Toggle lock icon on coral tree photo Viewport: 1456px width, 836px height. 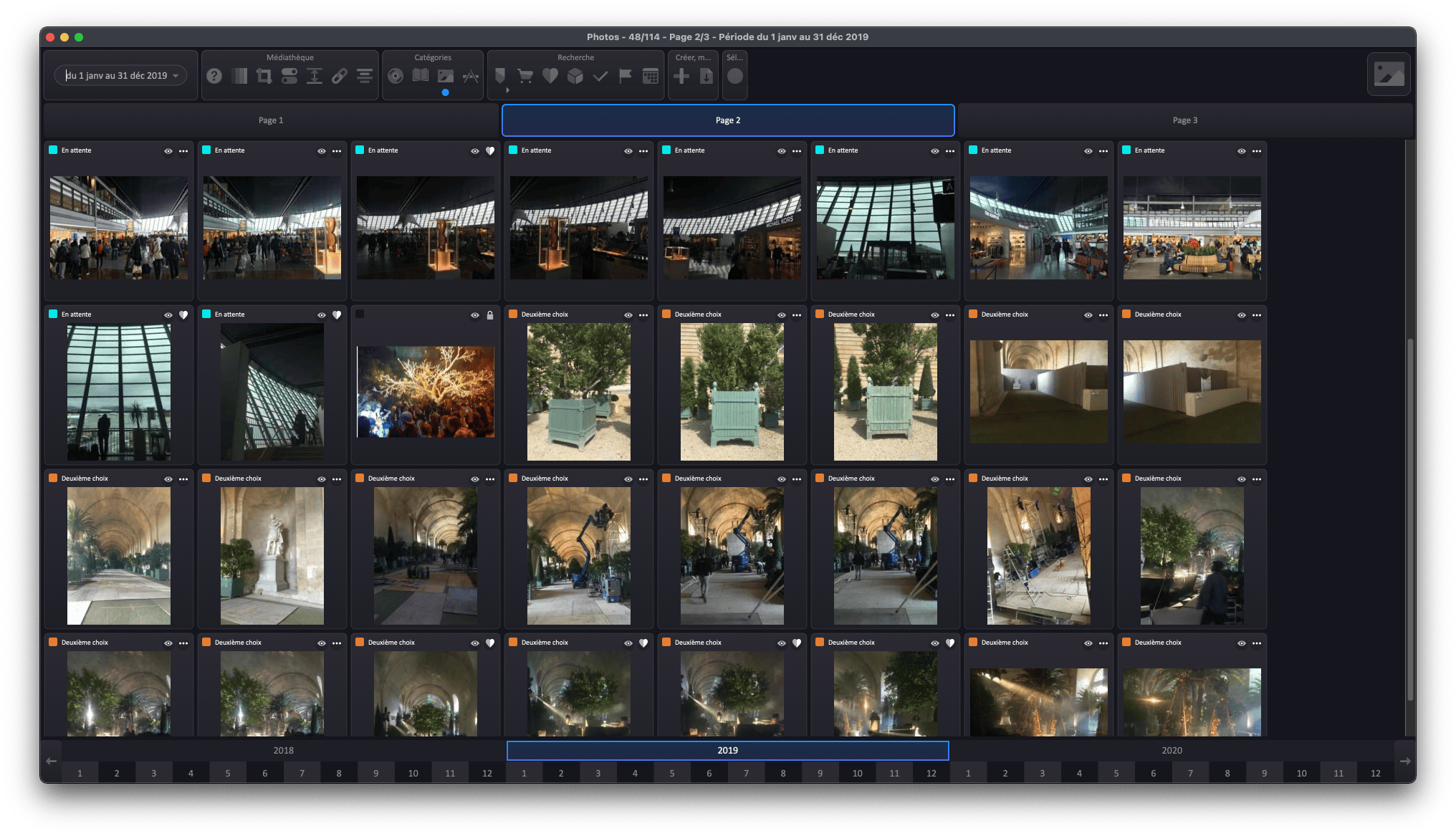(490, 315)
